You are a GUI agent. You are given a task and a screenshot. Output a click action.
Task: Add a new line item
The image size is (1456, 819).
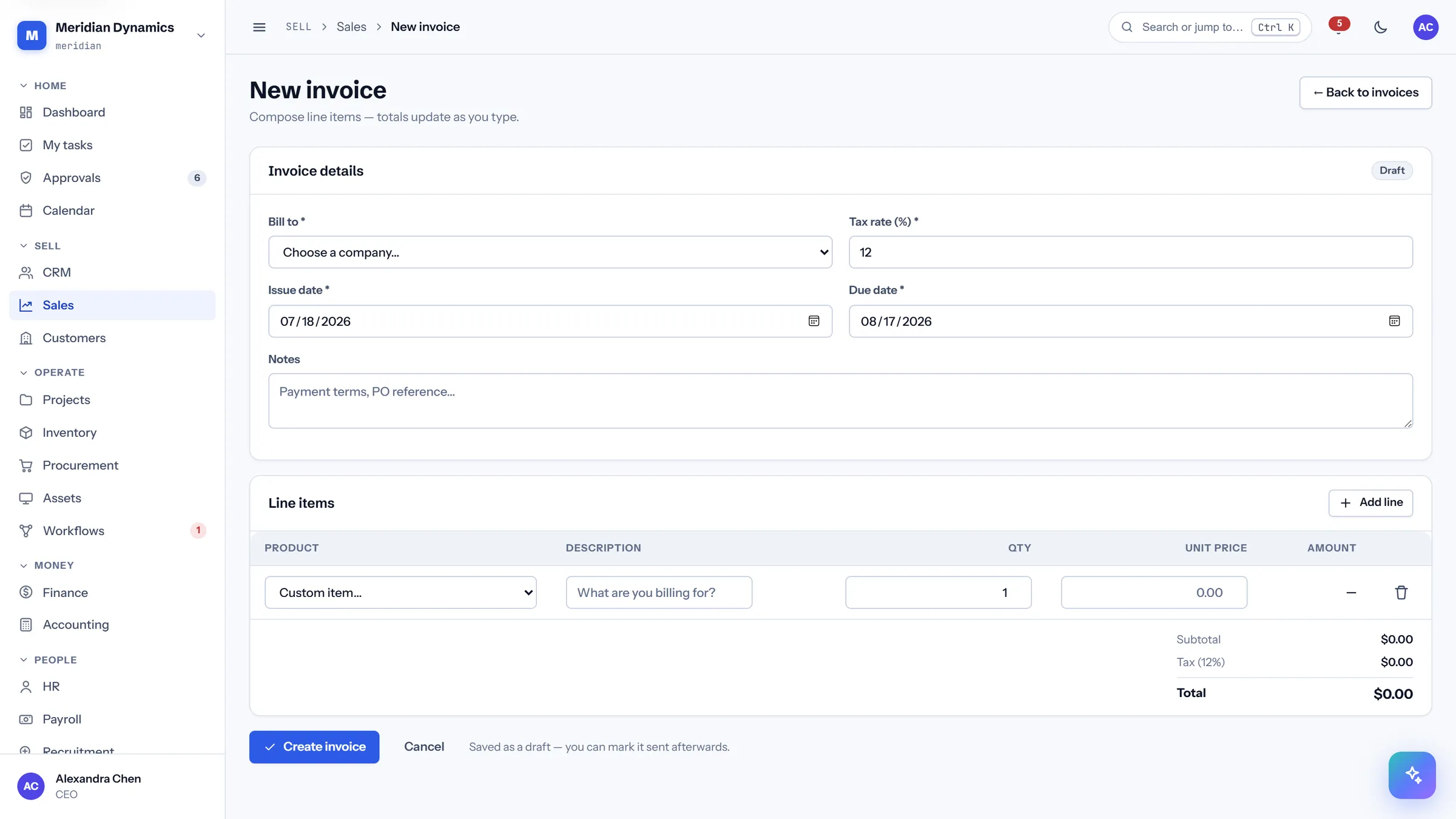click(x=1370, y=503)
